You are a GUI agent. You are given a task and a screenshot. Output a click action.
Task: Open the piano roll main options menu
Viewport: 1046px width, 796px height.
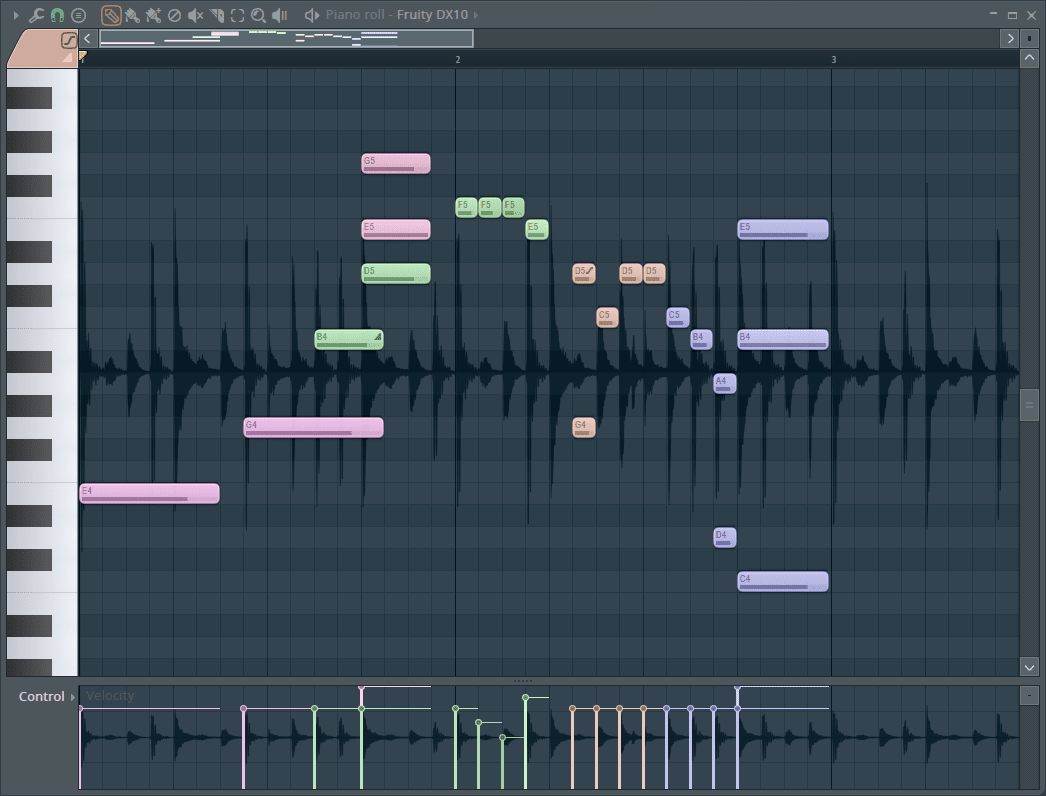[78, 14]
